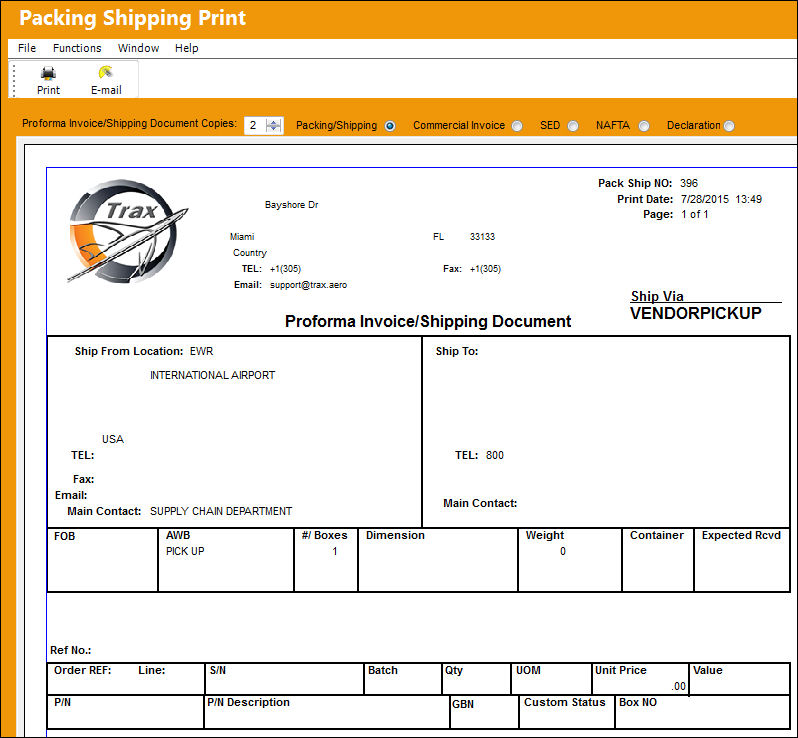Click the zip code 33133
The height and width of the screenshot is (738, 798).
pos(482,237)
